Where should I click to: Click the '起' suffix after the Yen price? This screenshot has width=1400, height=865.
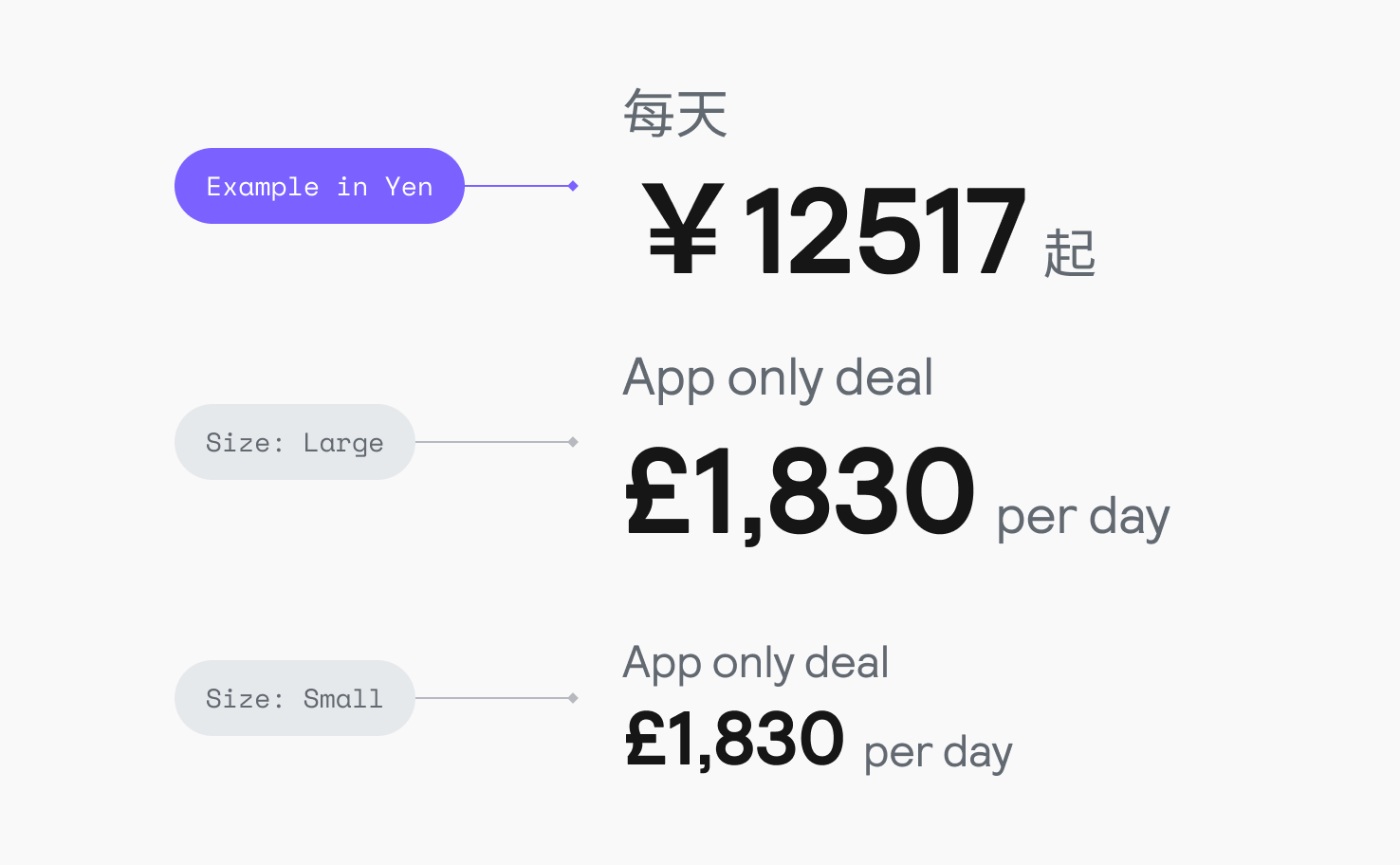(1069, 253)
